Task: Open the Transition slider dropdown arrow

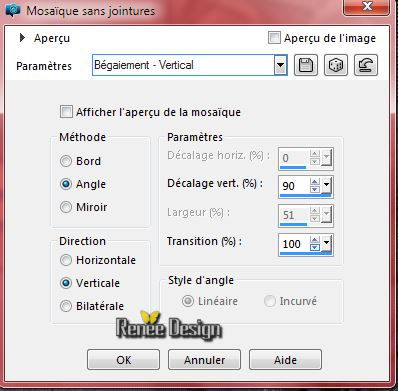Action: pyautogui.click(x=326, y=243)
